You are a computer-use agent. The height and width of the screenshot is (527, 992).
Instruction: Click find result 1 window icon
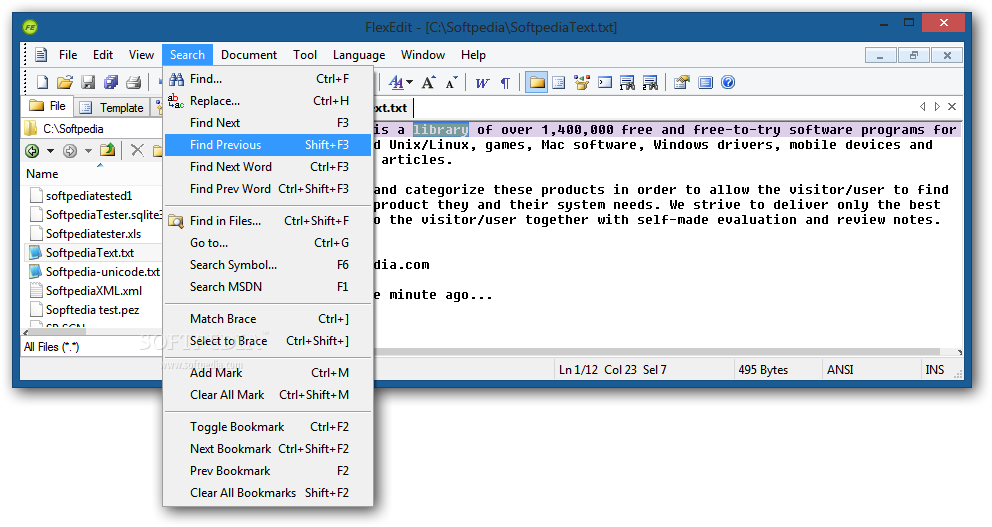tap(627, 82)
